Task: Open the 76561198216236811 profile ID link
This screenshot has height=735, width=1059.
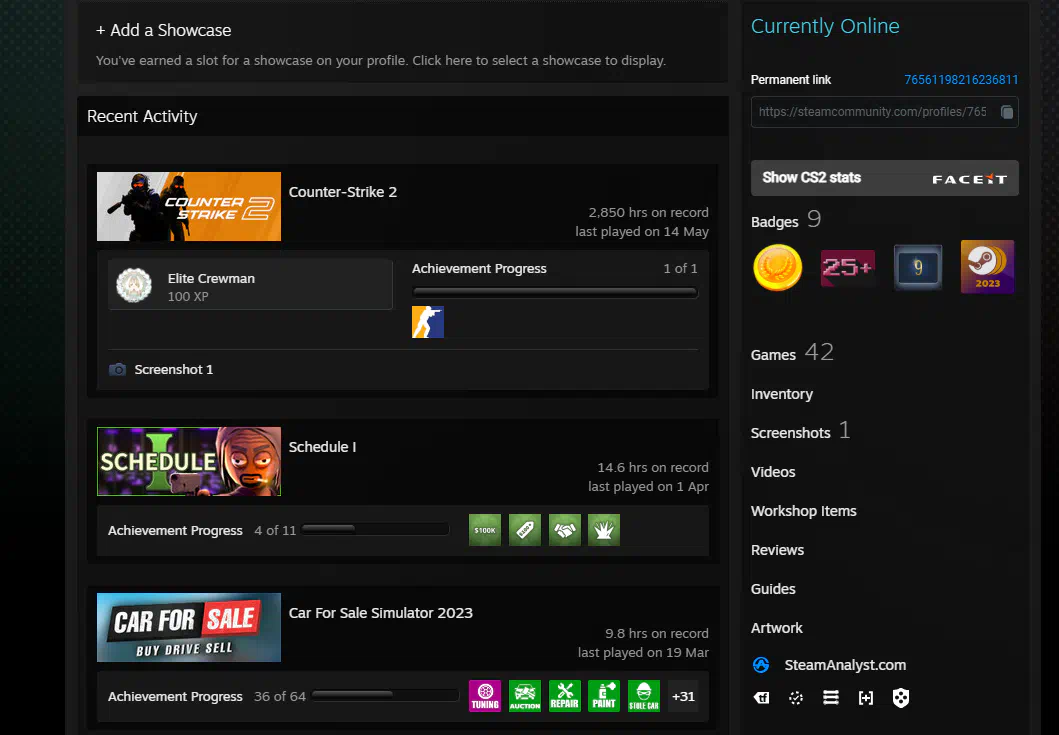Action: 961,80
